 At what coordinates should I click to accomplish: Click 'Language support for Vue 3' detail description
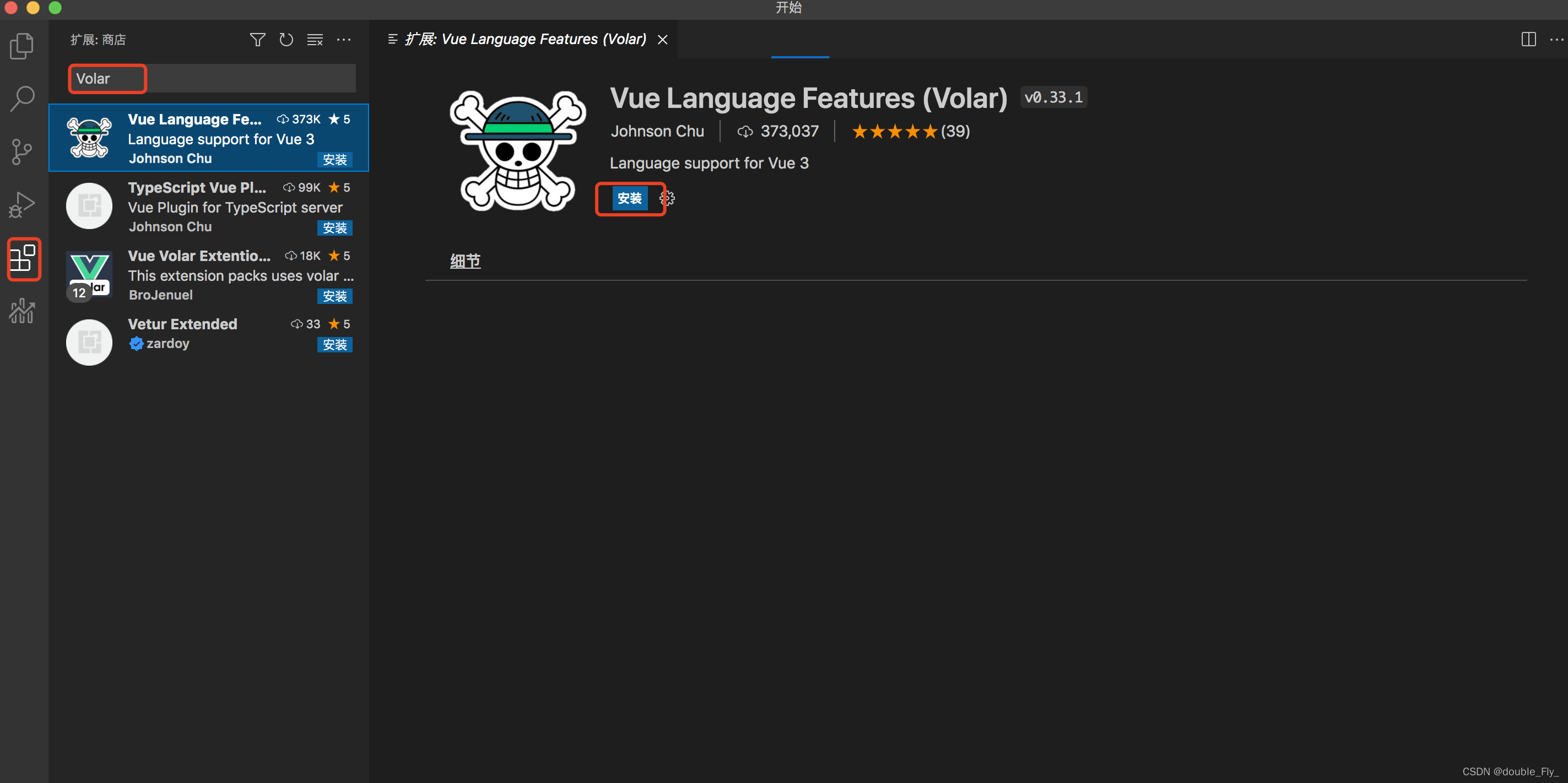point(709,163)
